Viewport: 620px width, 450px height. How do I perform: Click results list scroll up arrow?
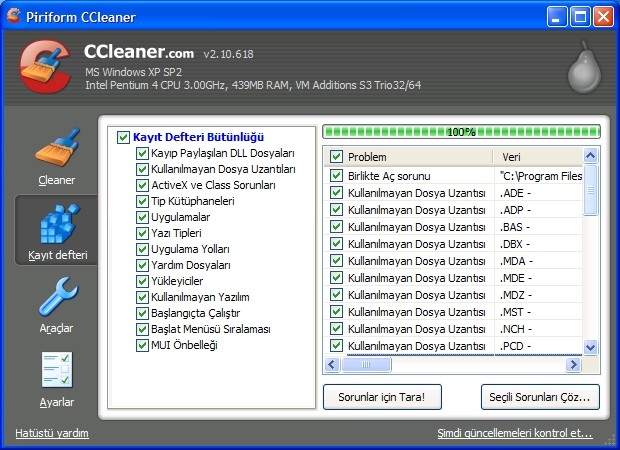click(x=590, y=155)
